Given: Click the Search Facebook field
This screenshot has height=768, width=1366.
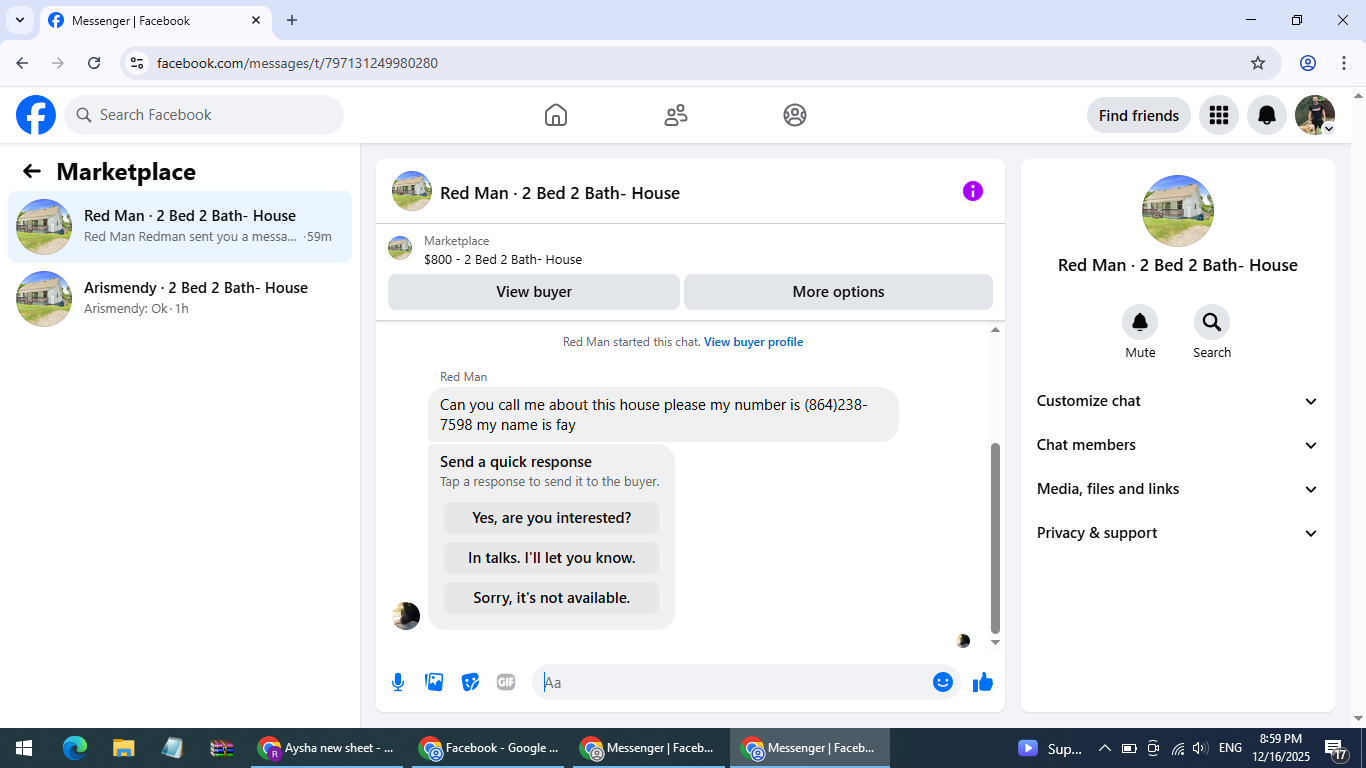Looking at the screenshot, I should click(x=204, y=115).
